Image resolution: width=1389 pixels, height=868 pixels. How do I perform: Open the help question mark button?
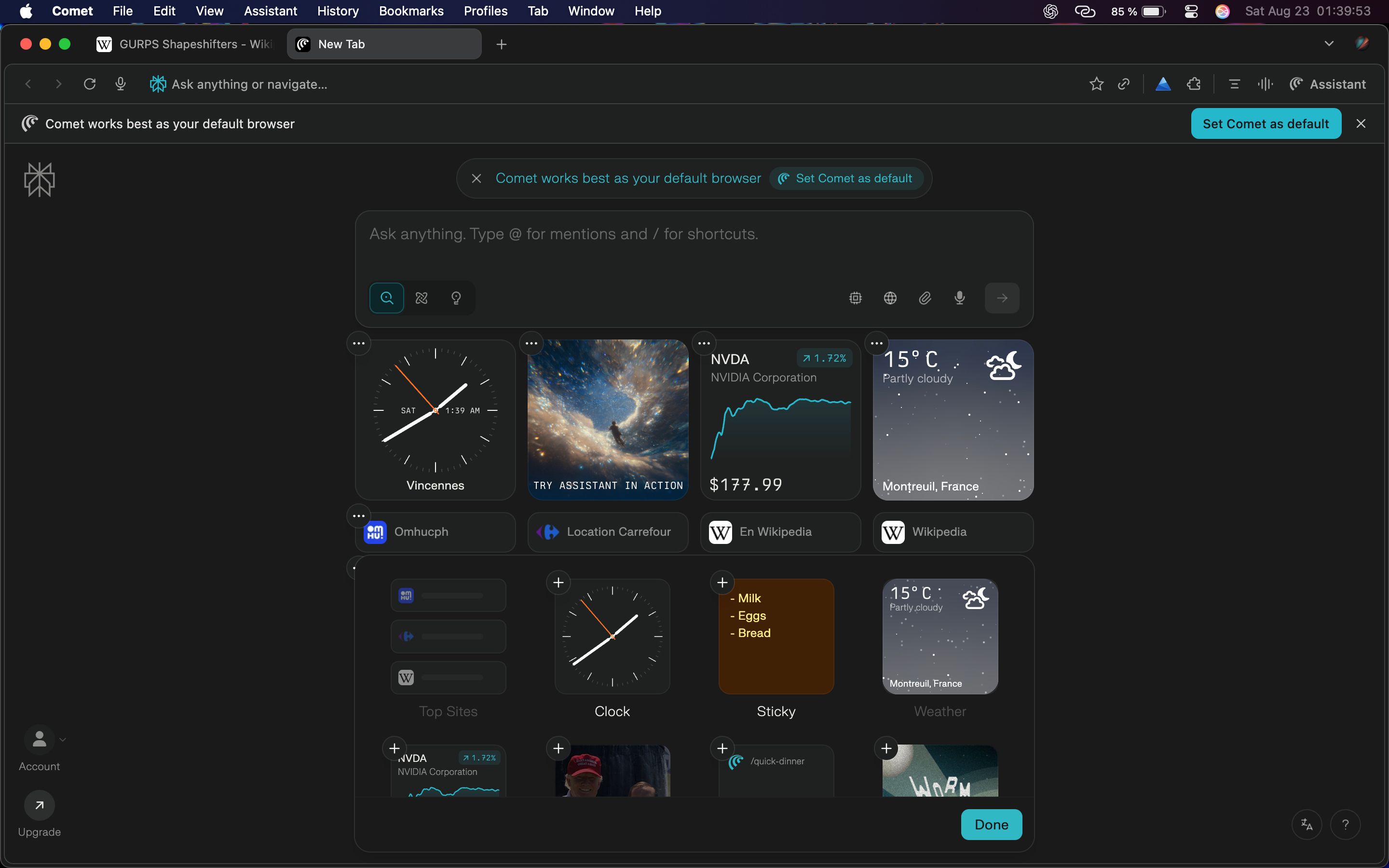click(1346, 825)
